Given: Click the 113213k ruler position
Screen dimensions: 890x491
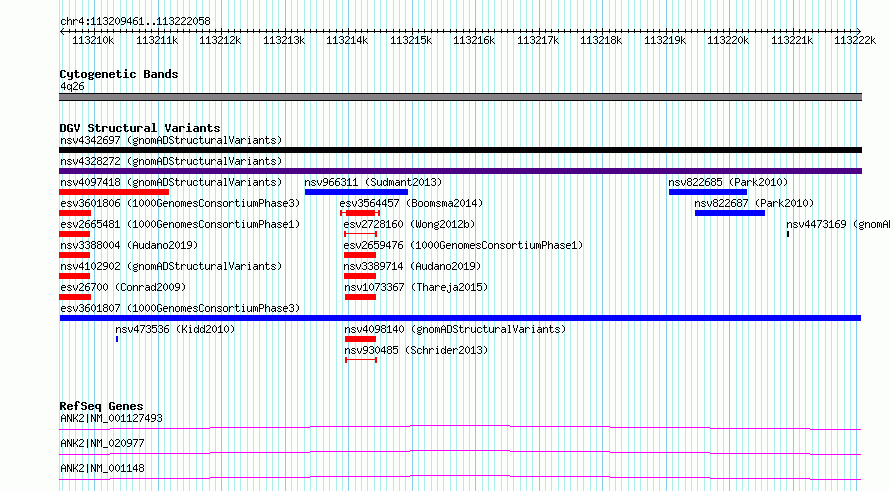Looking at the screenshot, I should tap(284, 40).
